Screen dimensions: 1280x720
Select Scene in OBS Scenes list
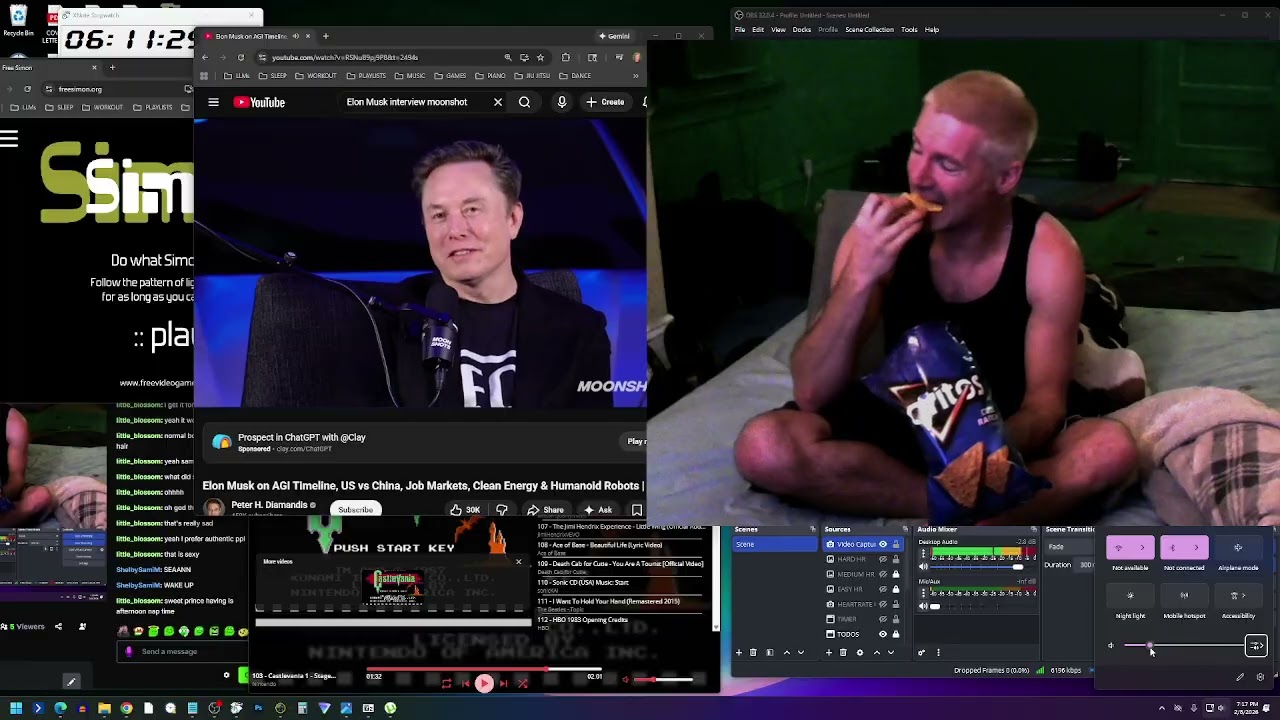(x=775, y=544)
